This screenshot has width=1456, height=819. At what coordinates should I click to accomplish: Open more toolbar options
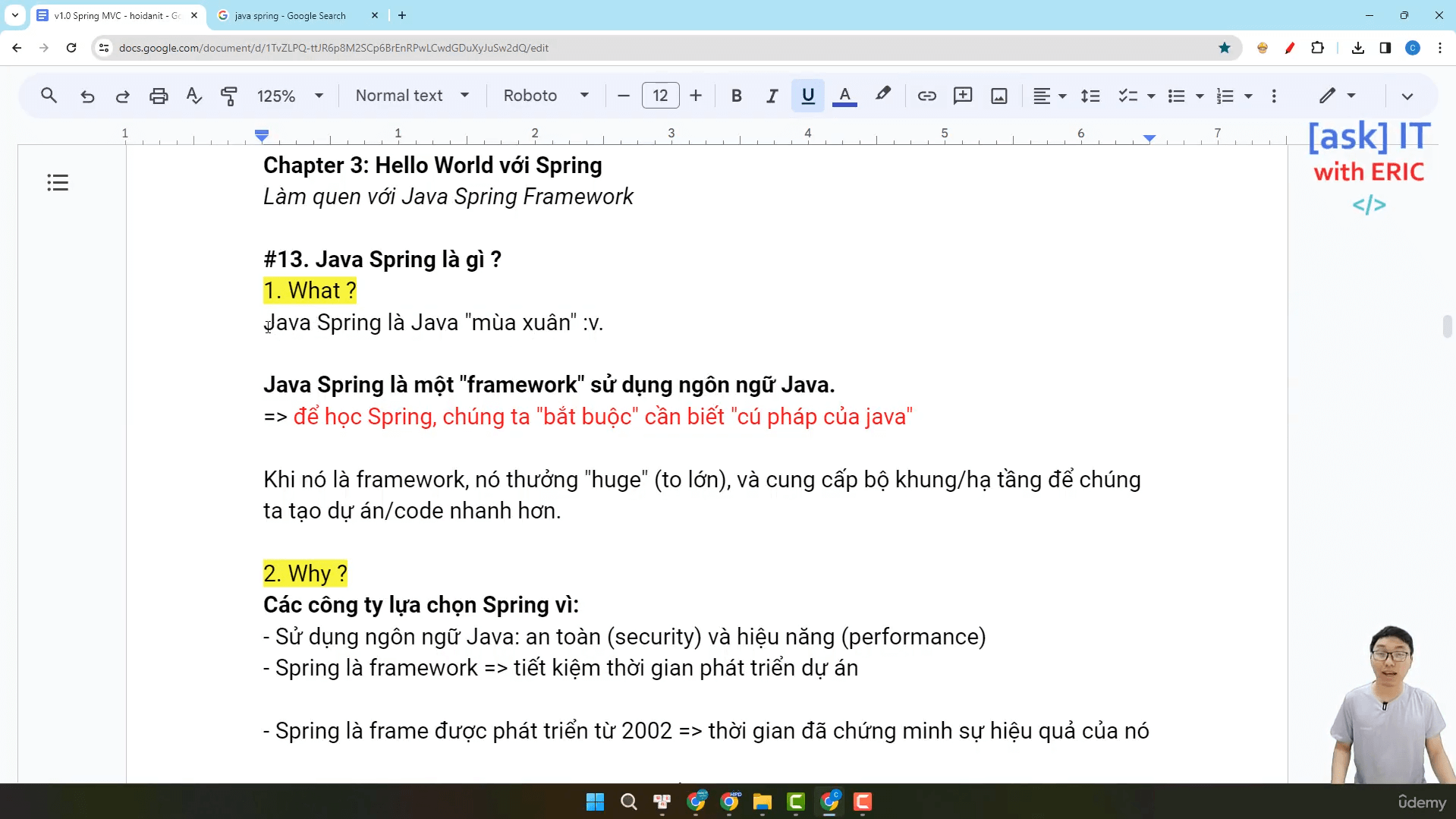pos(1274,96)
